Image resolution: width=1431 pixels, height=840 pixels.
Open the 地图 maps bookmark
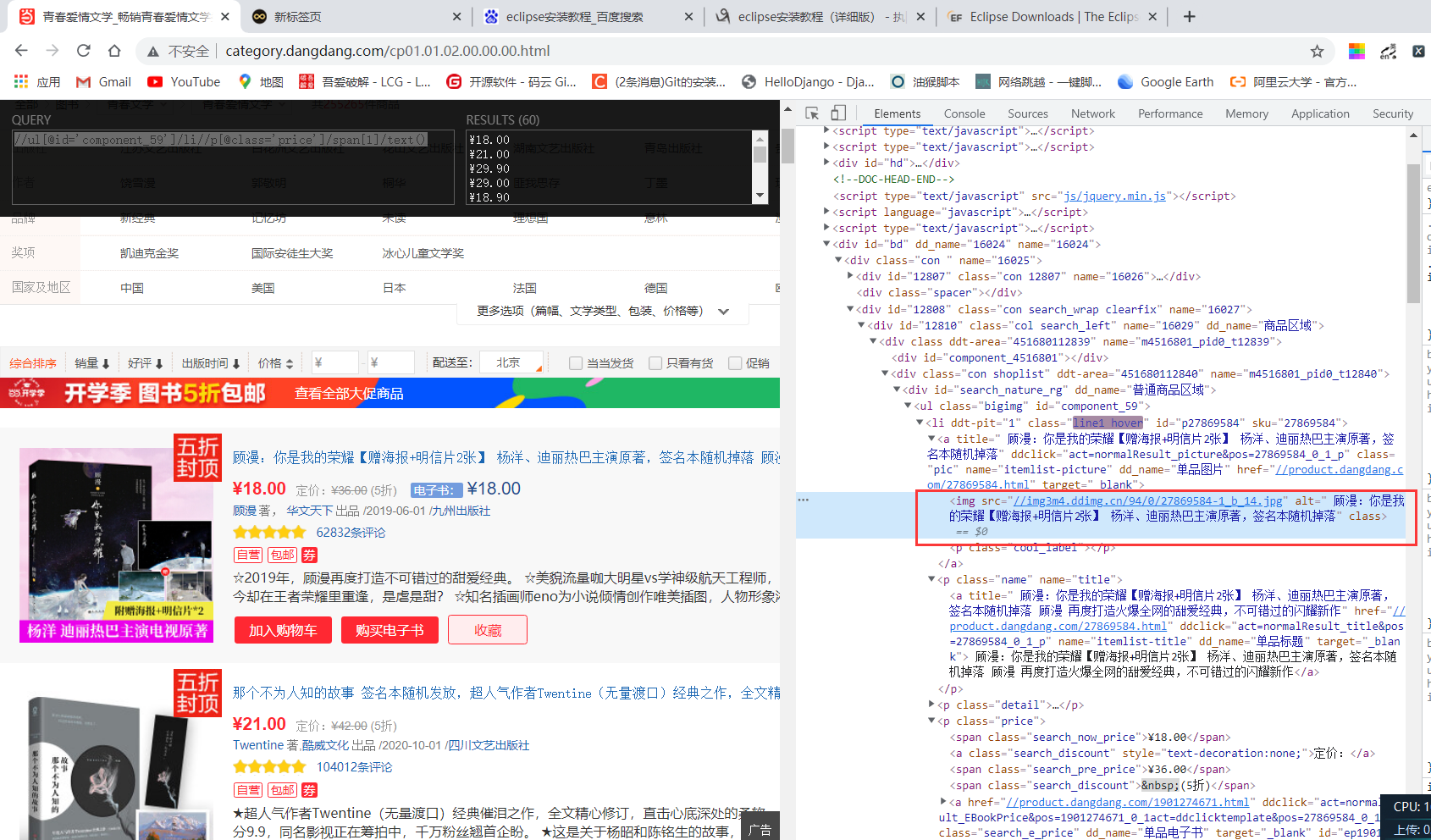(261, 82)
